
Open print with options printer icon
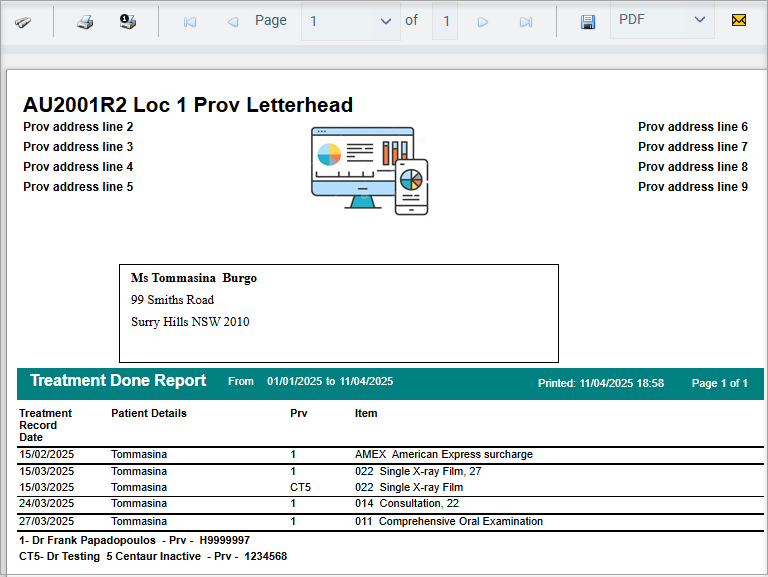pos(128,22)
